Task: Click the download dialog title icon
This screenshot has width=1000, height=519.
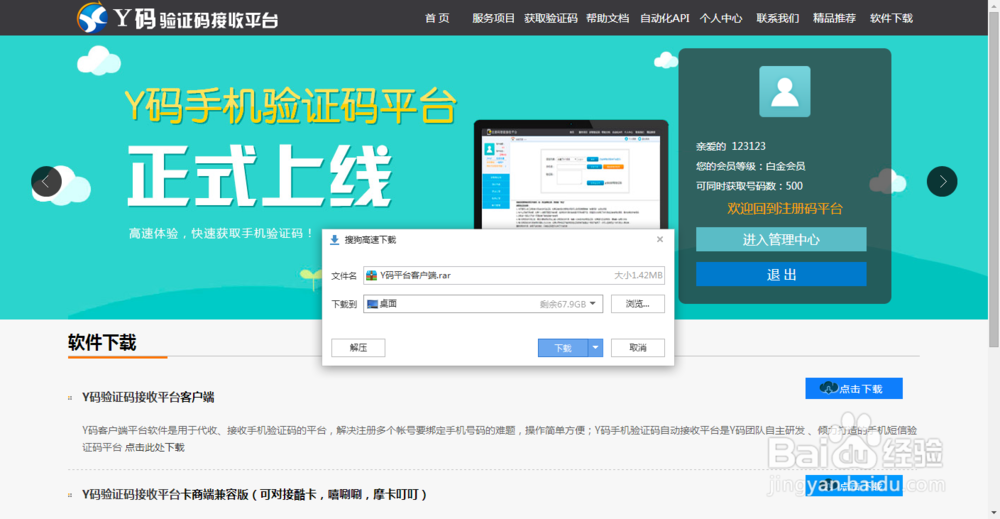Action: pyautogui.click(x=334, y=240)
